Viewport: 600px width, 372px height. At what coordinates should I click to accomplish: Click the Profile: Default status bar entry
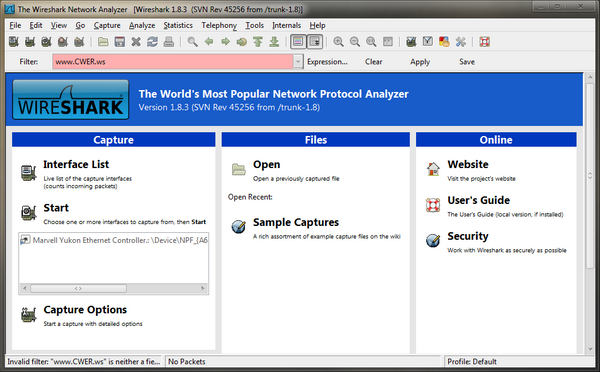(x=472, y=362)
